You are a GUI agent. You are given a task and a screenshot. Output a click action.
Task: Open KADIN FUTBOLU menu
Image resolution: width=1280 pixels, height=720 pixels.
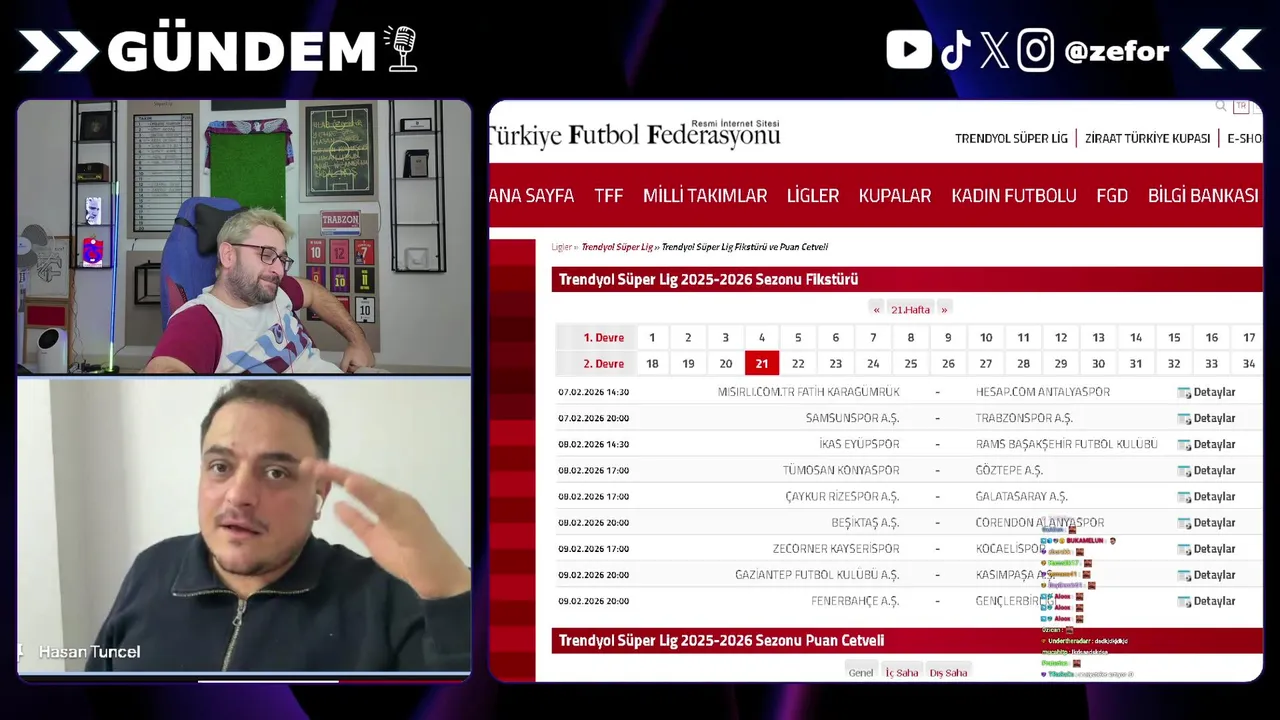(x=1014, y=196)
